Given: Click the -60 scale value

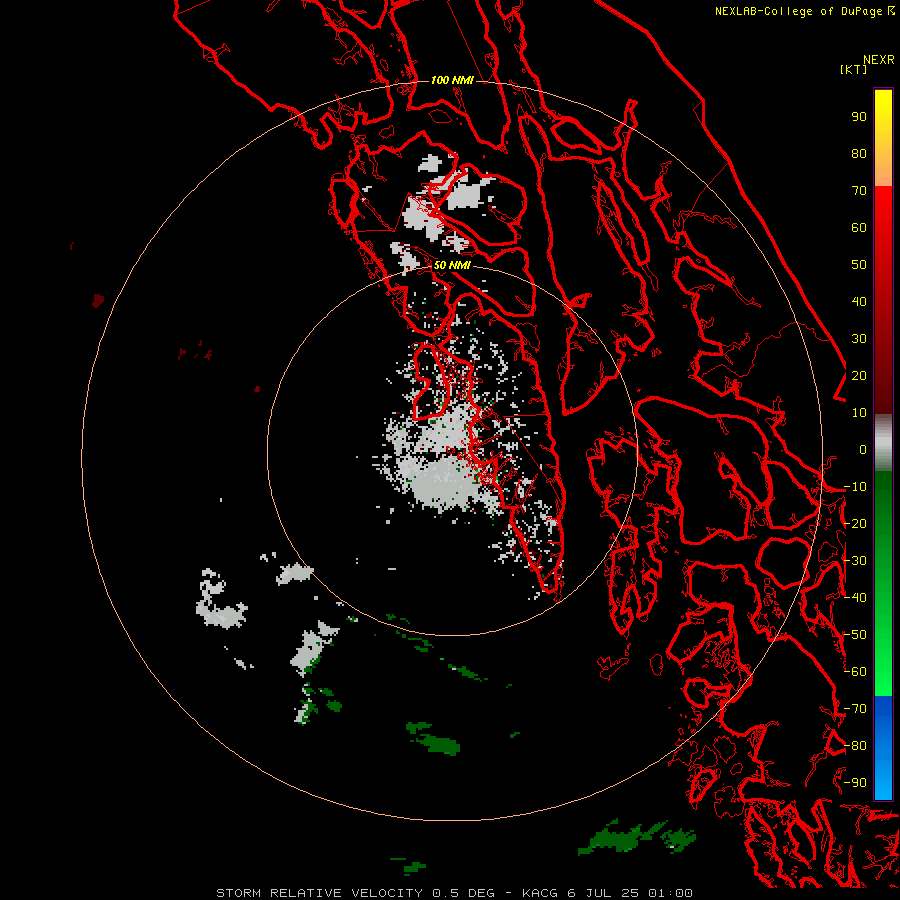Looking at the screenshot, I should coord(855,672).
